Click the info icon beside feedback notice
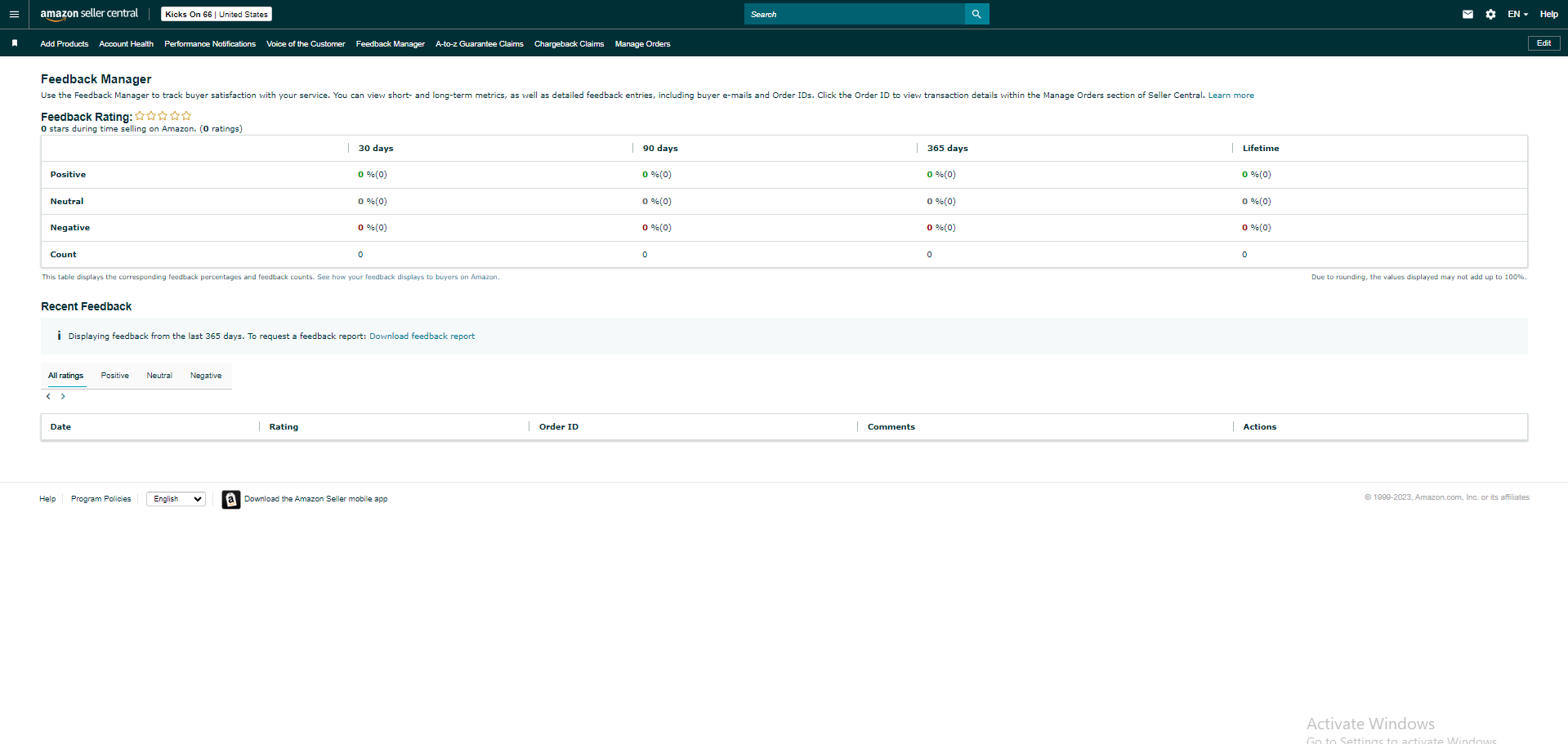The height and width of the screenshot is (744, 1568). [59, 336]
